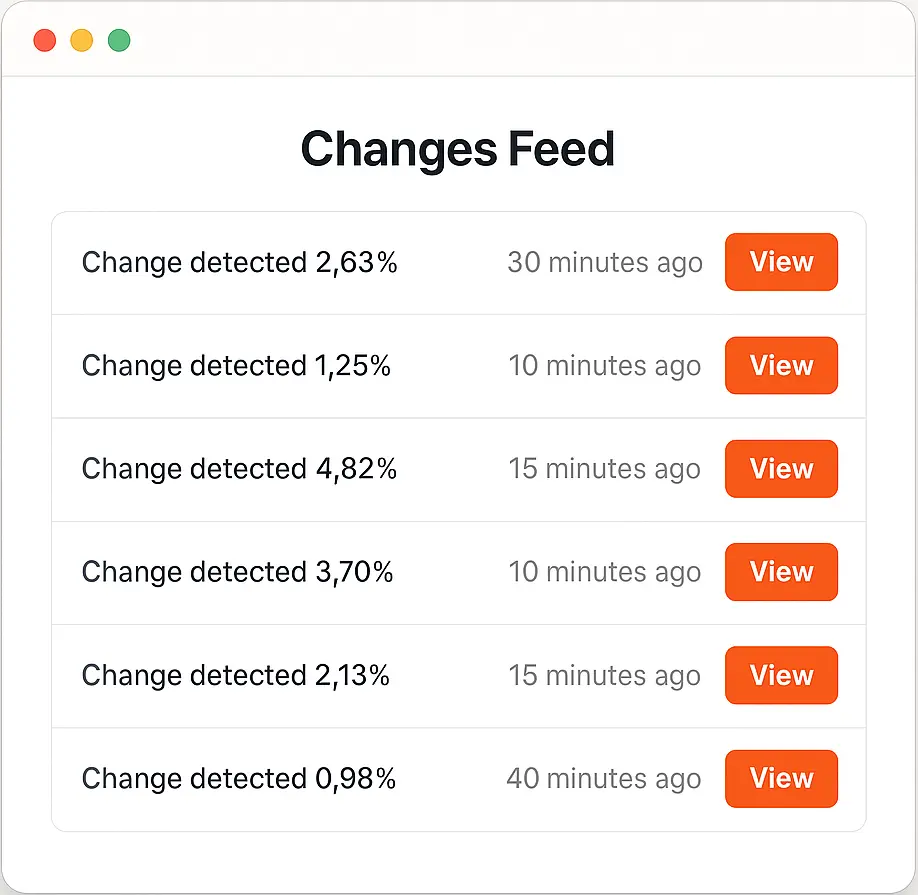Click the changes feed list container
The height and width of the screenshot is (895, 918).
point(458,520)
